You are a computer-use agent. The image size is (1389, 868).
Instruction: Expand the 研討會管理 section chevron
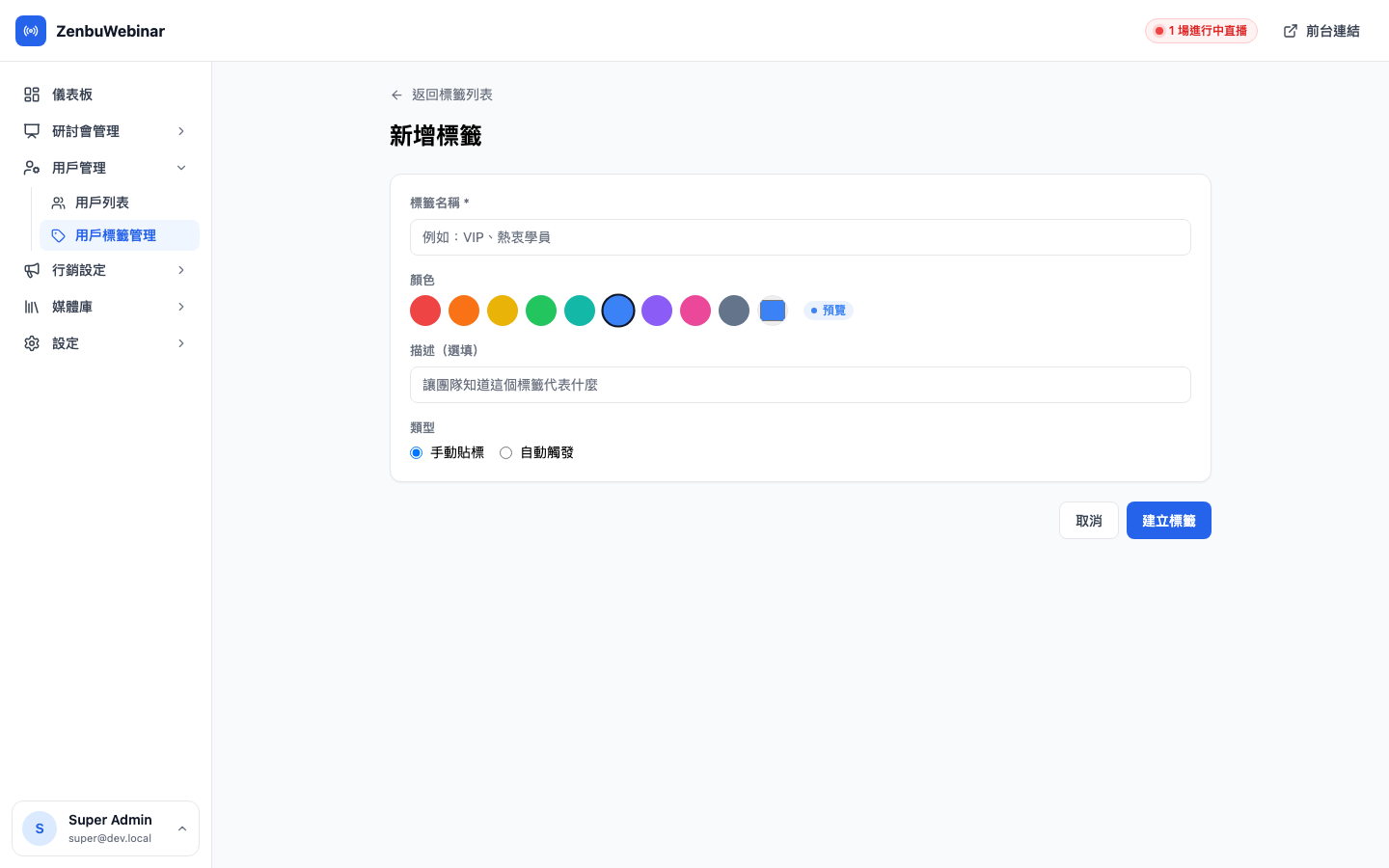181,131
